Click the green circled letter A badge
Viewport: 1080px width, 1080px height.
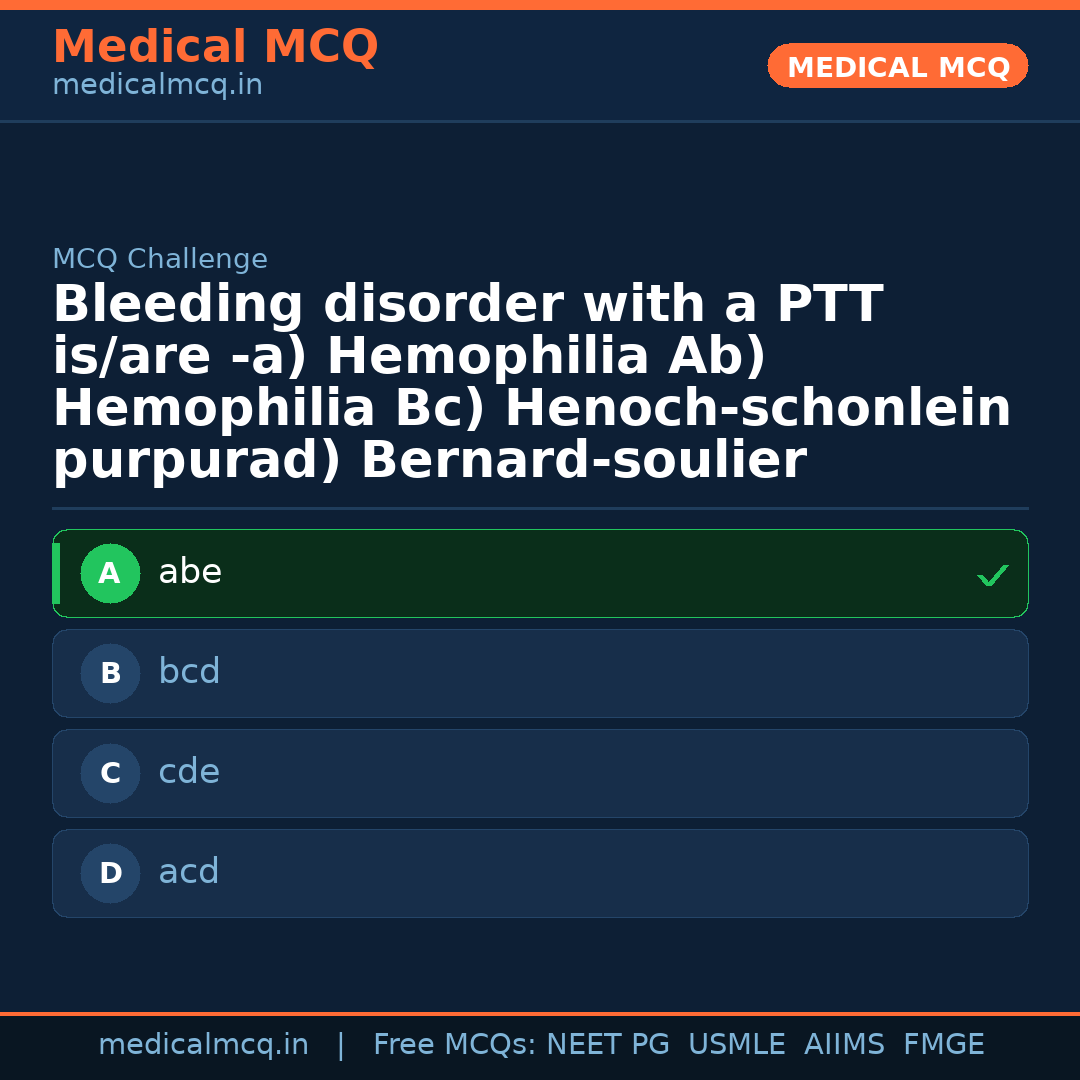point(110,574)
